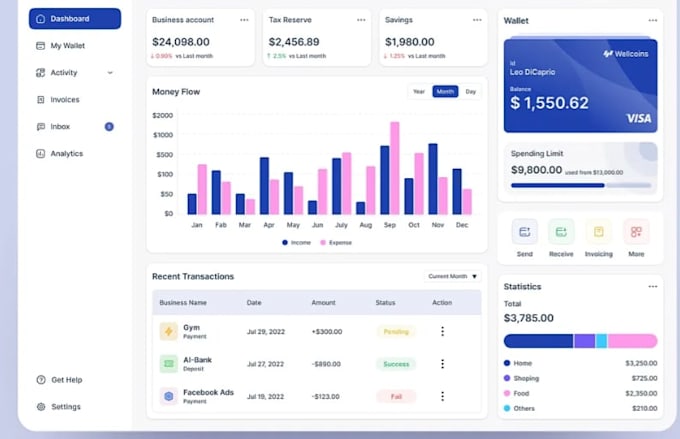The height and width of the screenshot is (439, 680).
Task: Expand the Activity submenu chevron
Action: (110, 72)
